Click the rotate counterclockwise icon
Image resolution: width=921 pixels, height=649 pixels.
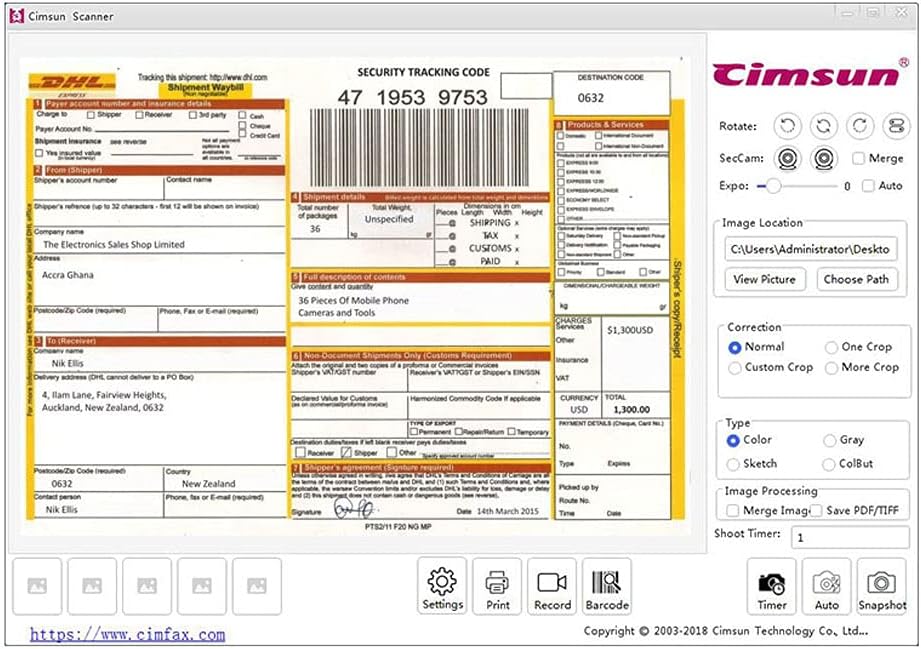click(788, 127)
